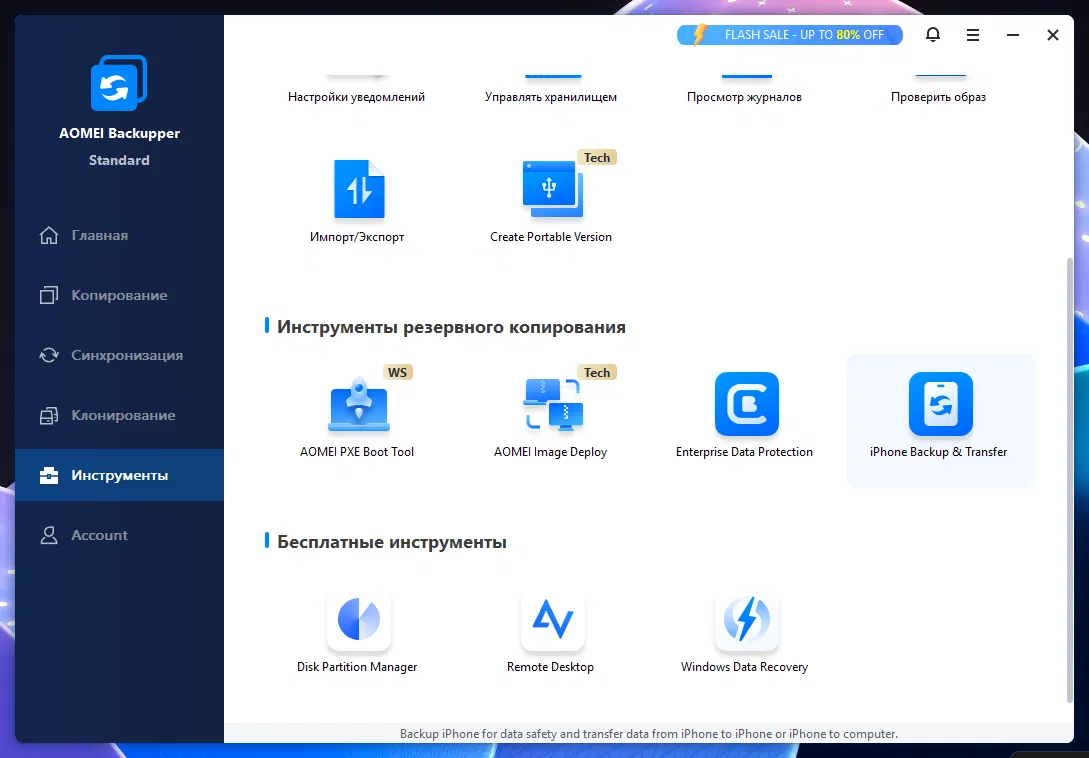Click the Бесплатные инструменты heading
1089x758 pixels.
coord(392,542)
